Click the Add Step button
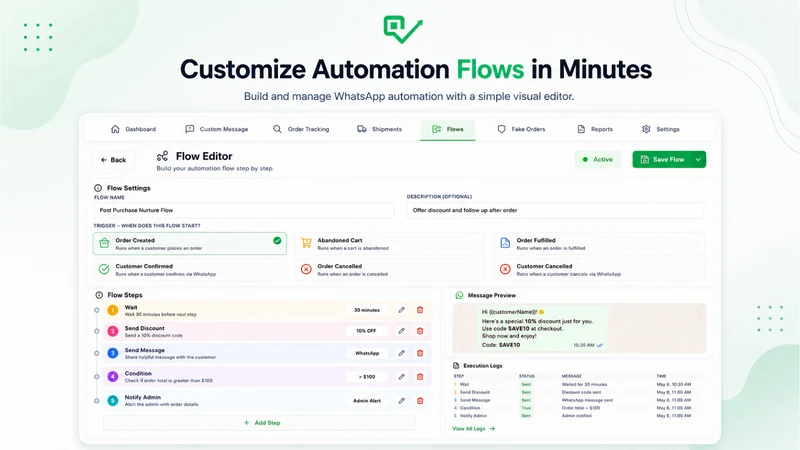The width and height of the screenshot is (800, 450). (259, 423)
